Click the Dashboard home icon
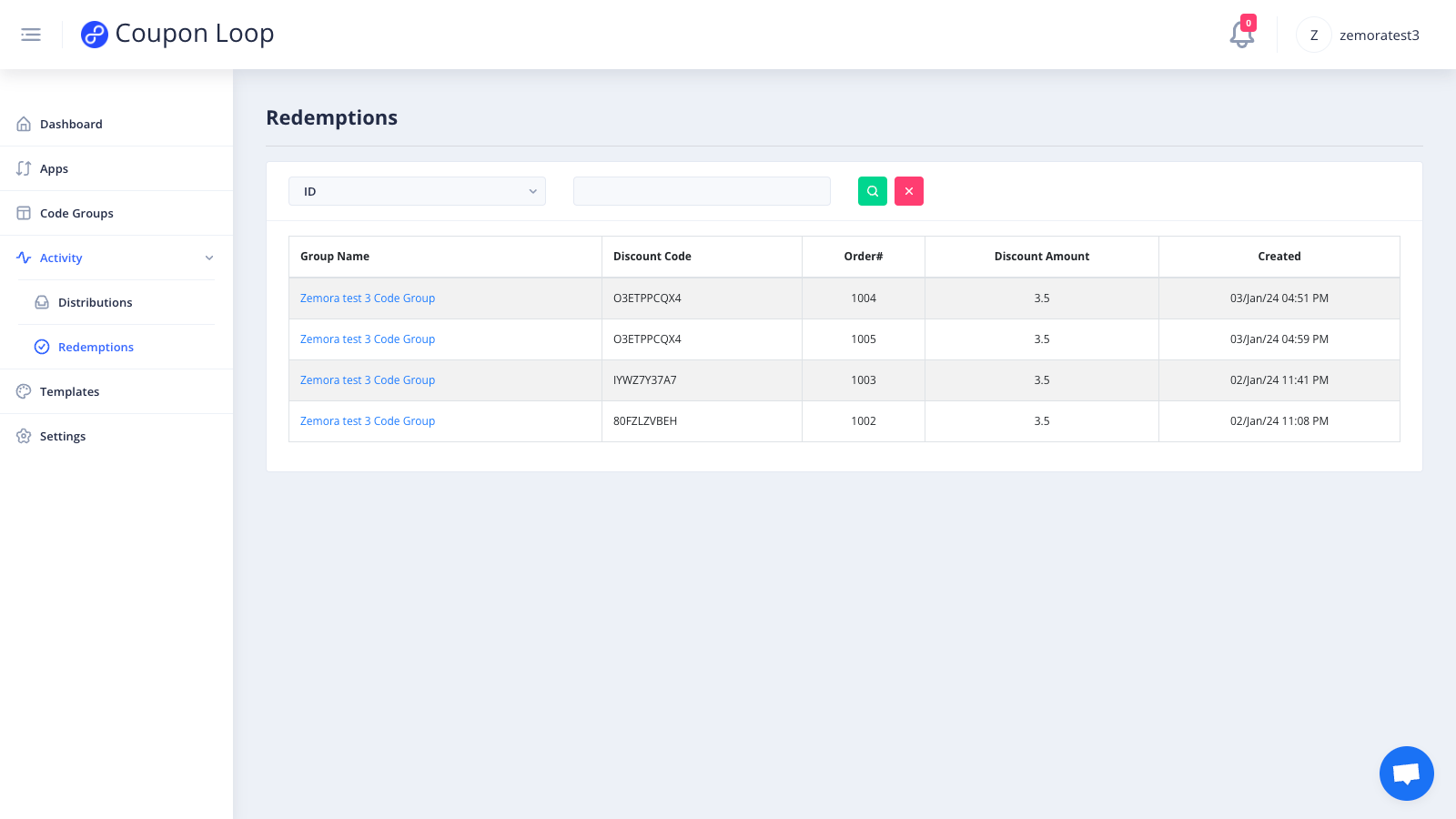The height and width of the screenshot is (819, 1456). (24, 124)
